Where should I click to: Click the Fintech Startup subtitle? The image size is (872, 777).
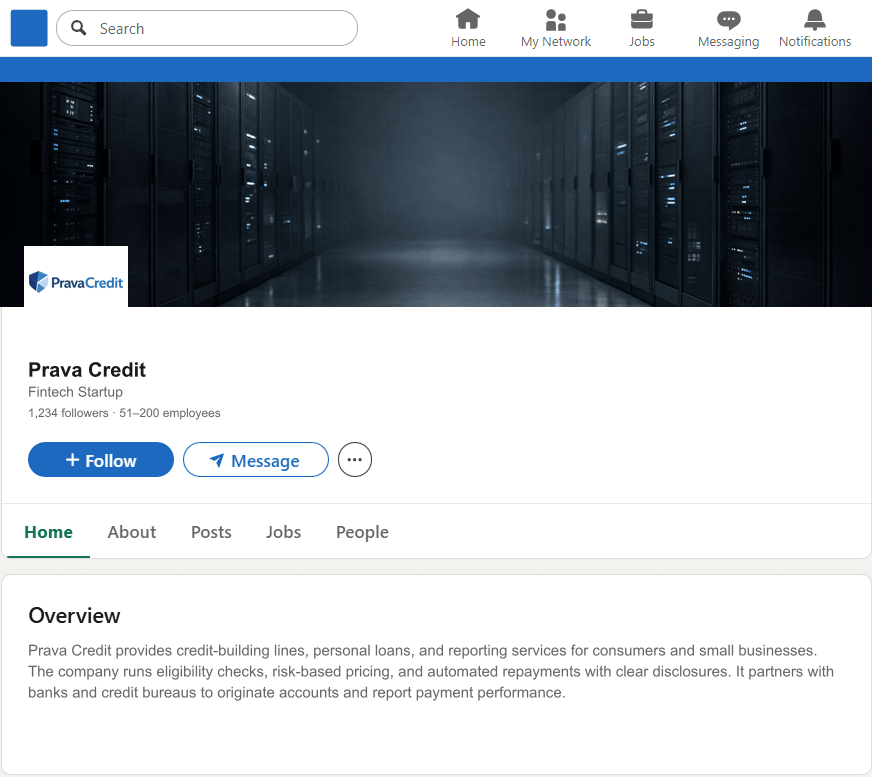point(76,392)
